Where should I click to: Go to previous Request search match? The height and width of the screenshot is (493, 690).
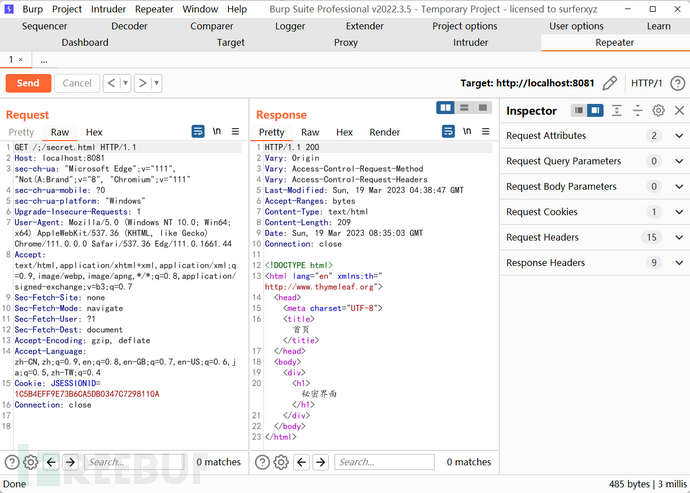pos(51,462)
